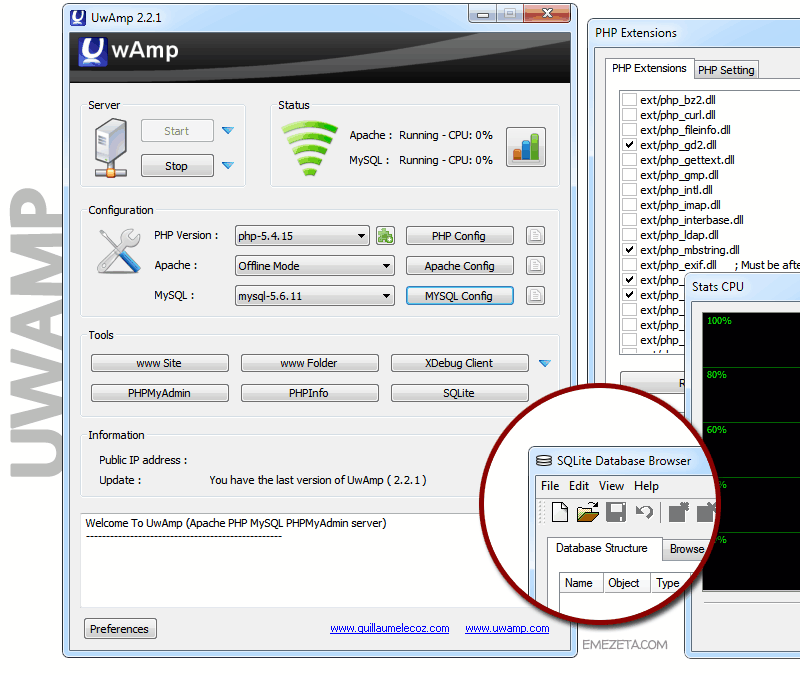The image size is (800, 675).
Task: Click New Database icon in SQLite Browser
Action: coord(560,512)
